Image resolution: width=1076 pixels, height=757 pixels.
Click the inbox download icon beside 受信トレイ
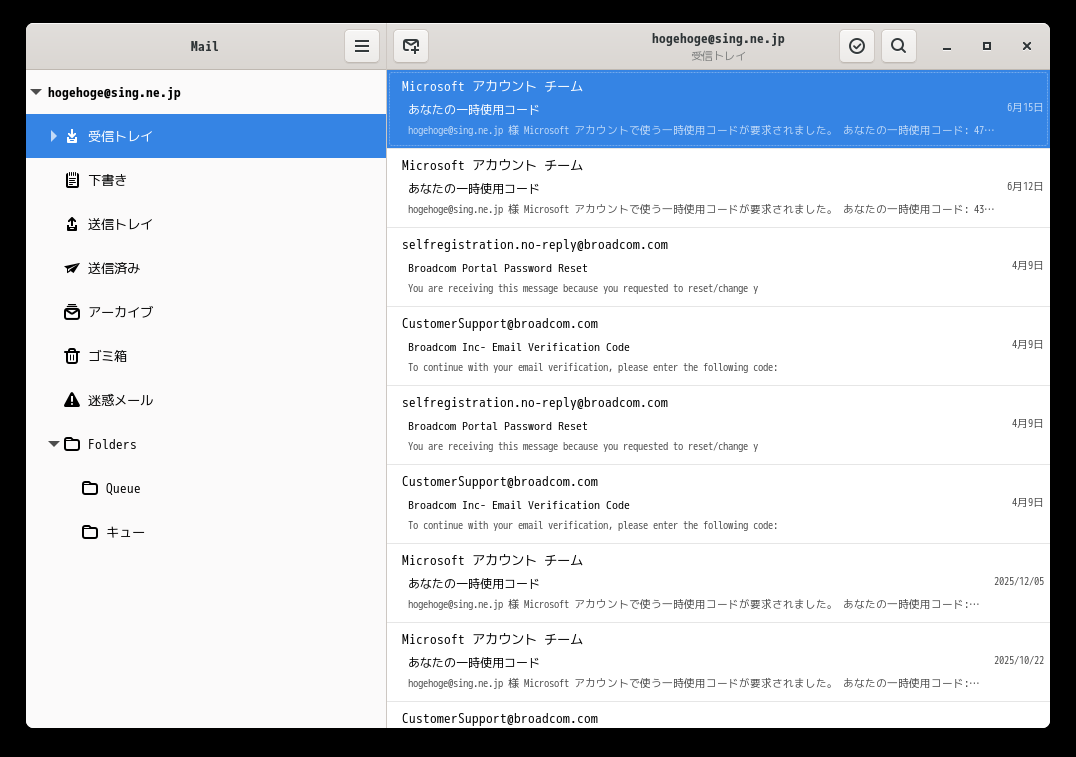tap(72, 136)
